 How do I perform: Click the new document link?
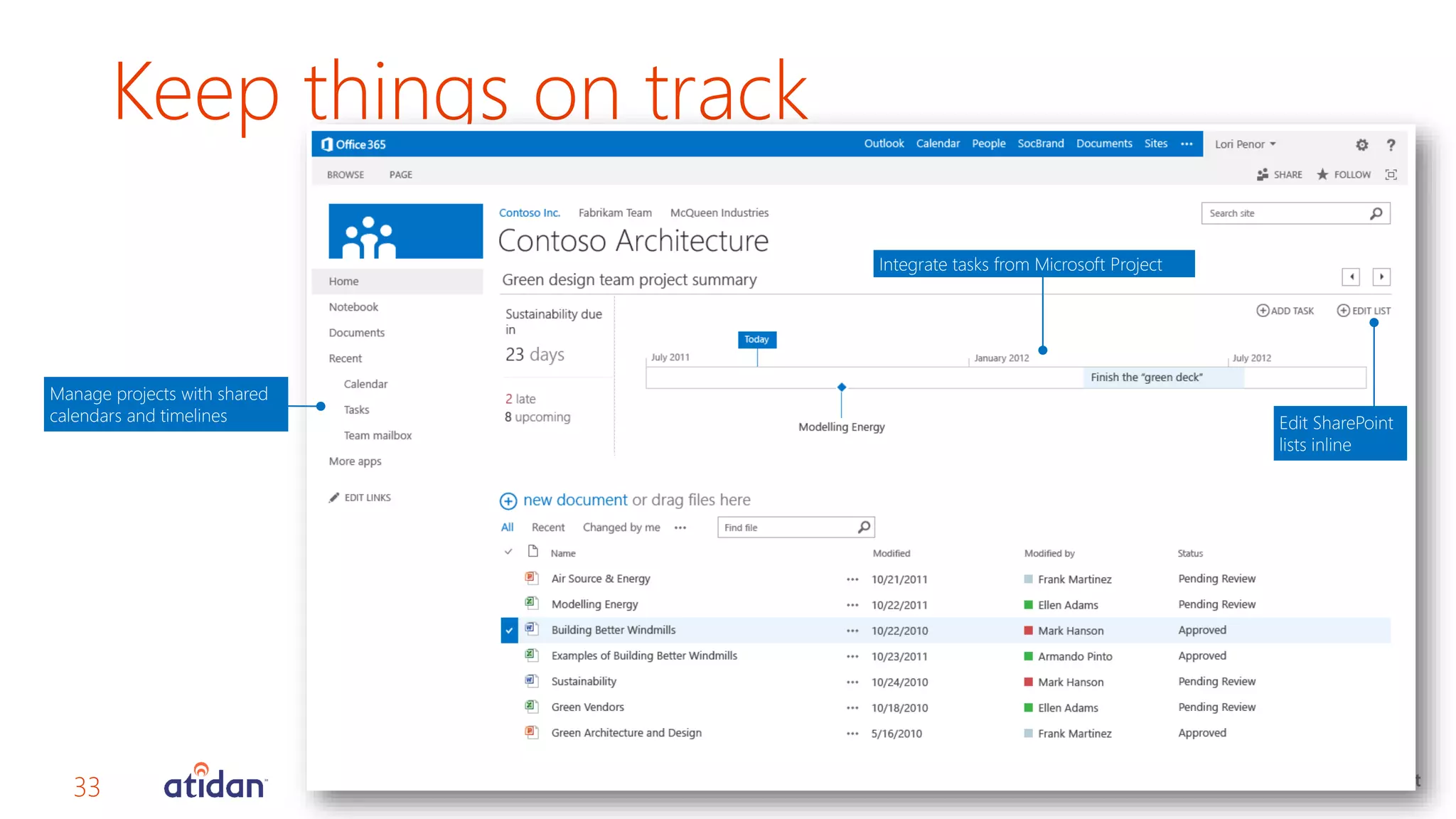(575, 500)
